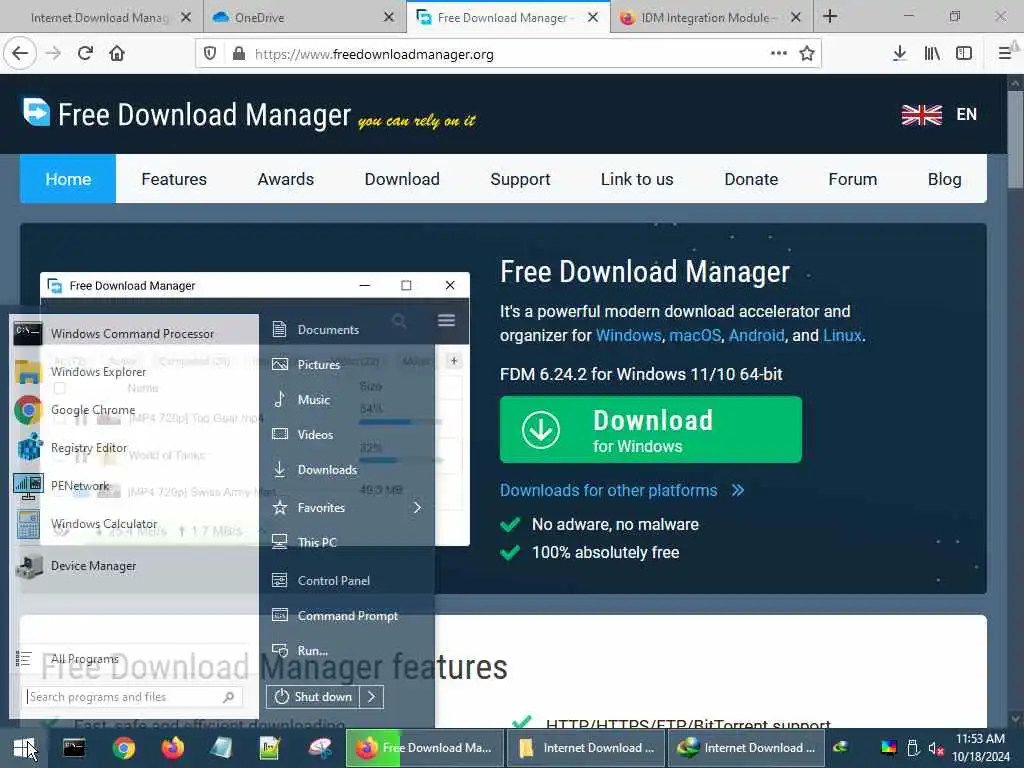The image size is (1024, 768).
Task: Toggle the Firefox sidebar icon
Action: 964,54
